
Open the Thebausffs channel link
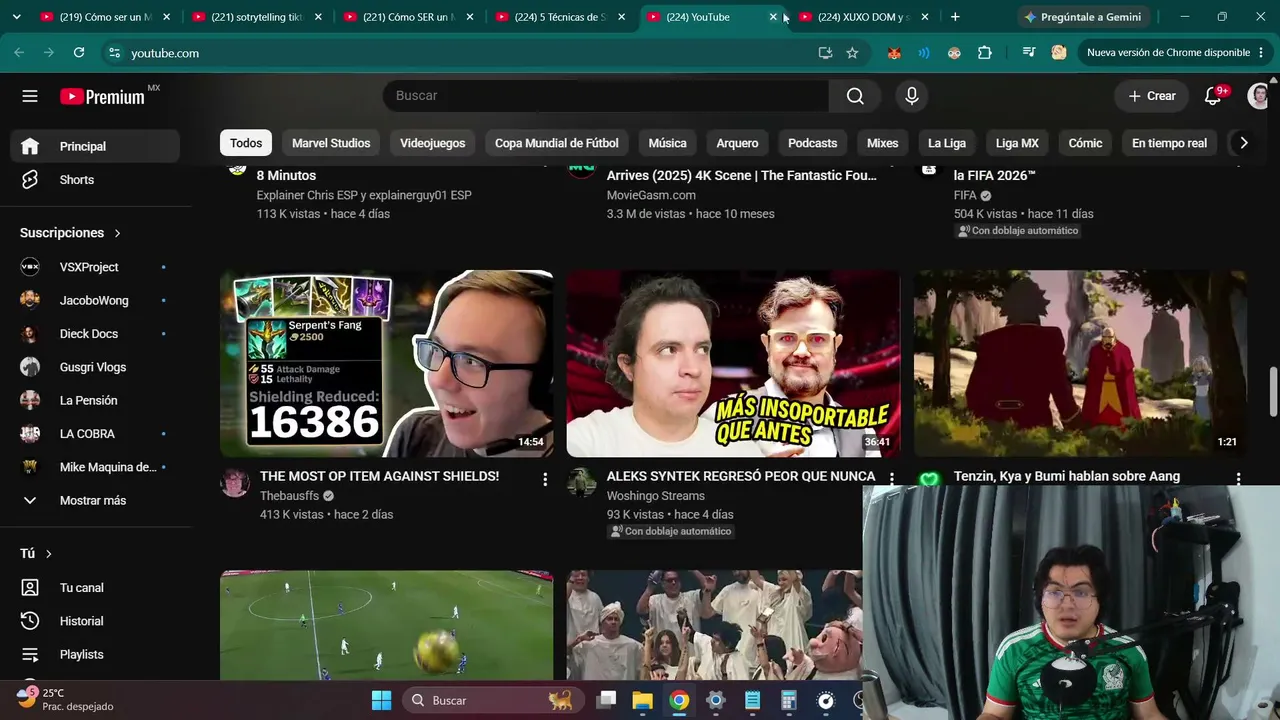[x=290, y=496]
